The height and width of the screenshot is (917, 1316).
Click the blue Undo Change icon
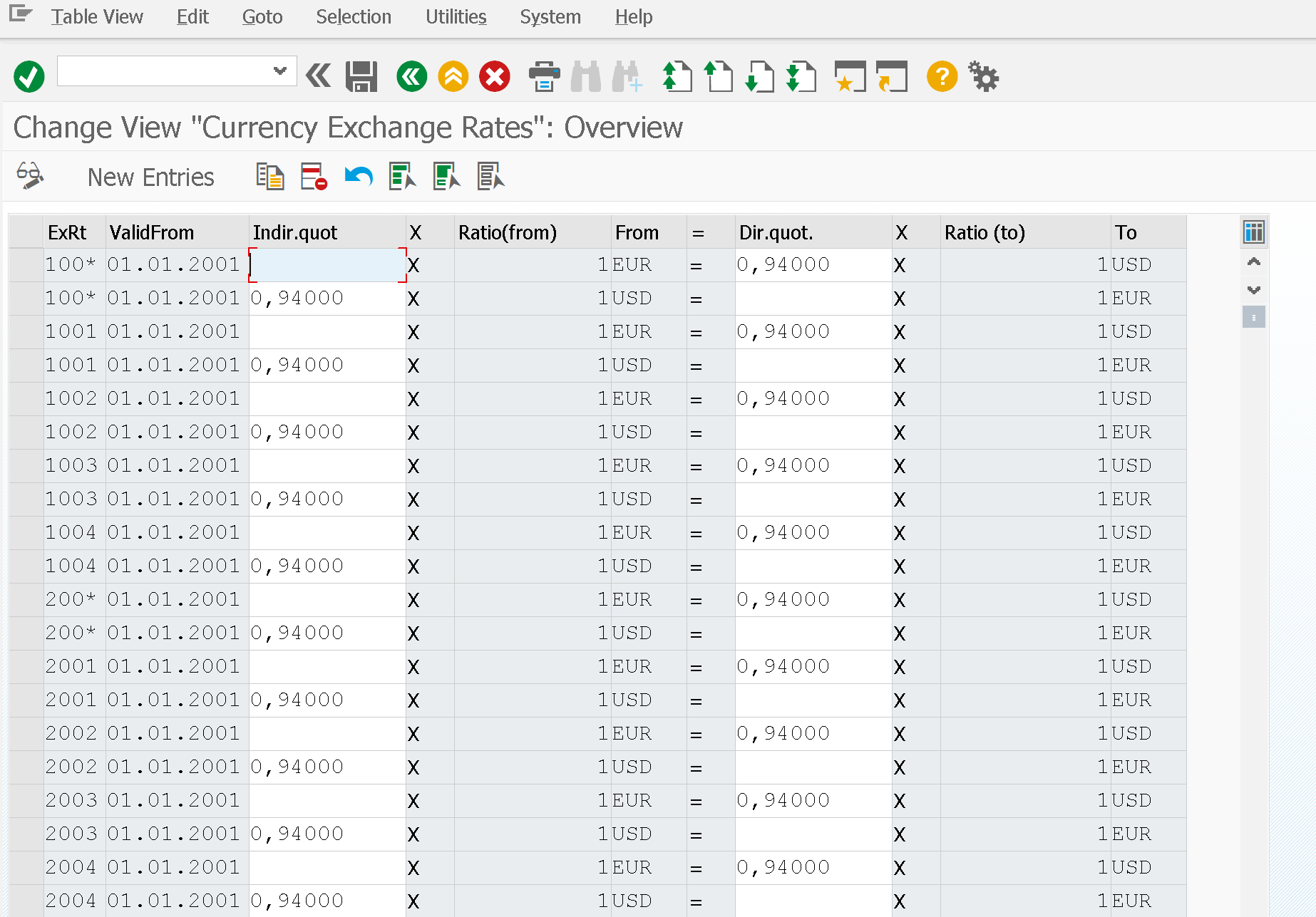pyautogui.click(x=359, y=177)
